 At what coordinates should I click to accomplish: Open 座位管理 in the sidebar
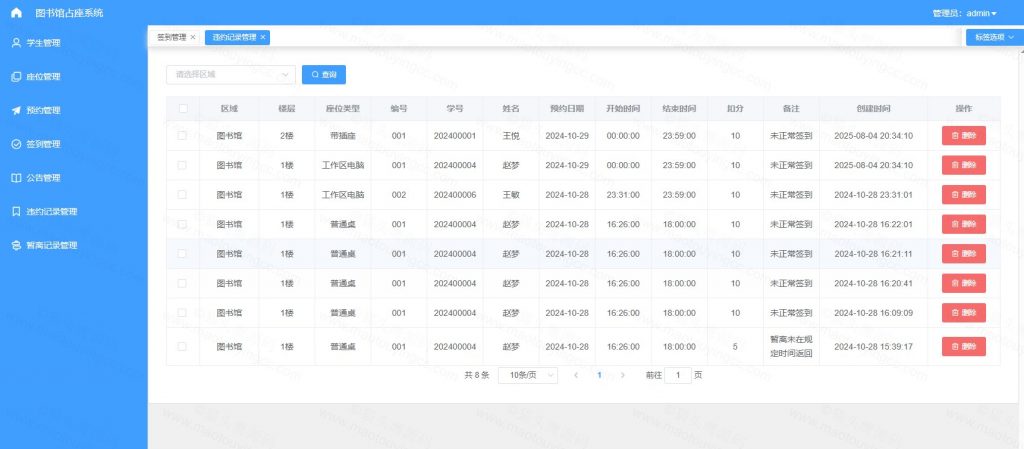tap(74, 76)
